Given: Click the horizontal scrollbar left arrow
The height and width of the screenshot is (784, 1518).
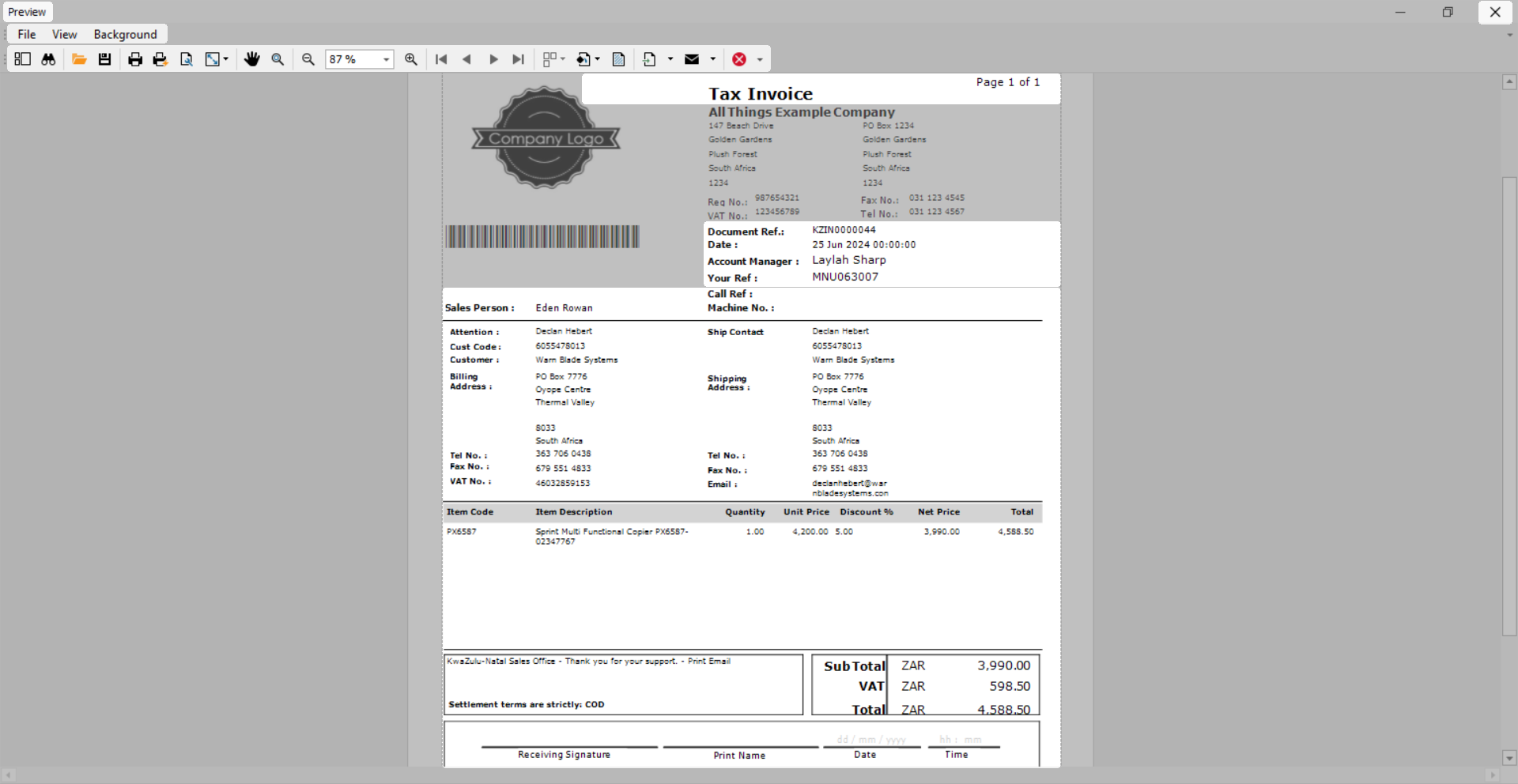Looking at the screenshot, I should tap(7, 775).
